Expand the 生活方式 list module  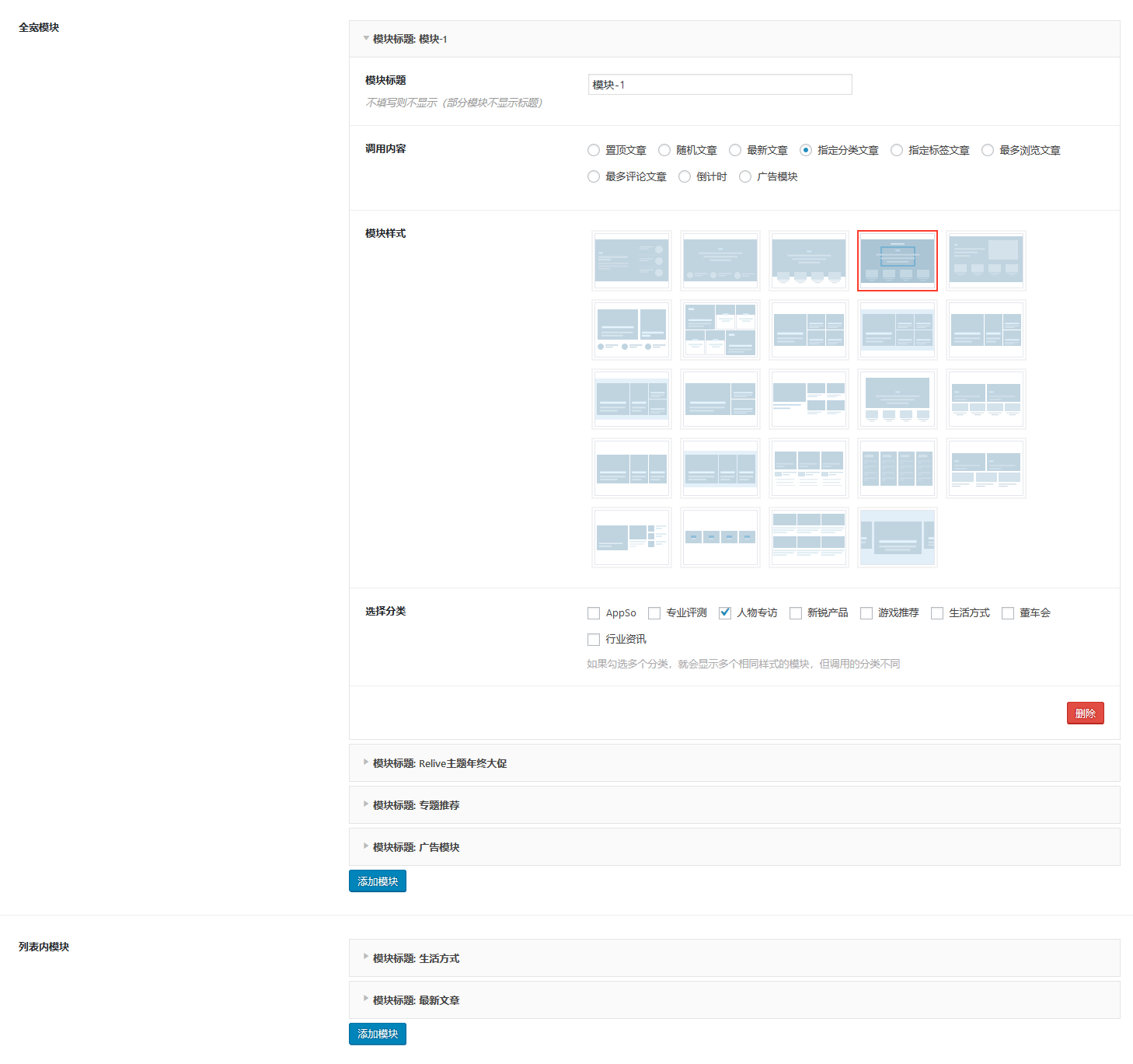click(416, 958)
